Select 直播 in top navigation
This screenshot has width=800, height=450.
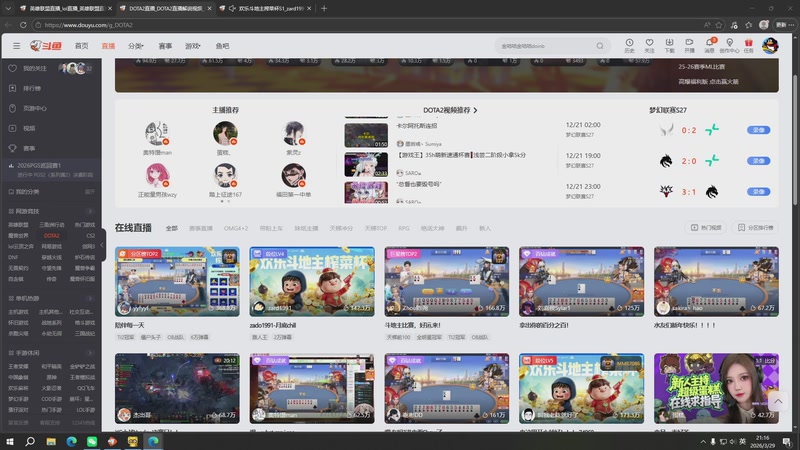(108, 46)
